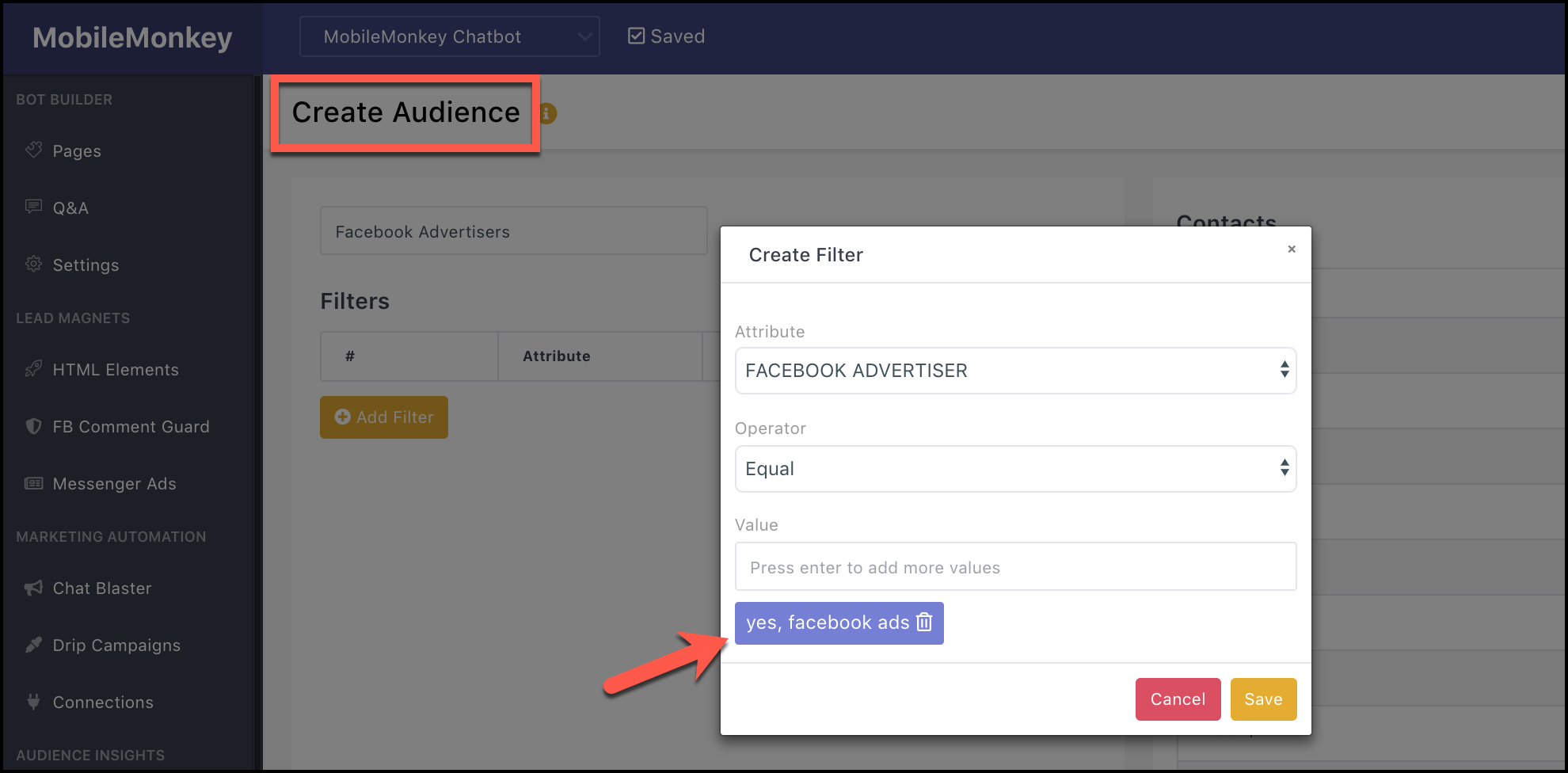1568x773 pixels.
Task: Open Audience Insights section
Action: (x=89, y=755)
